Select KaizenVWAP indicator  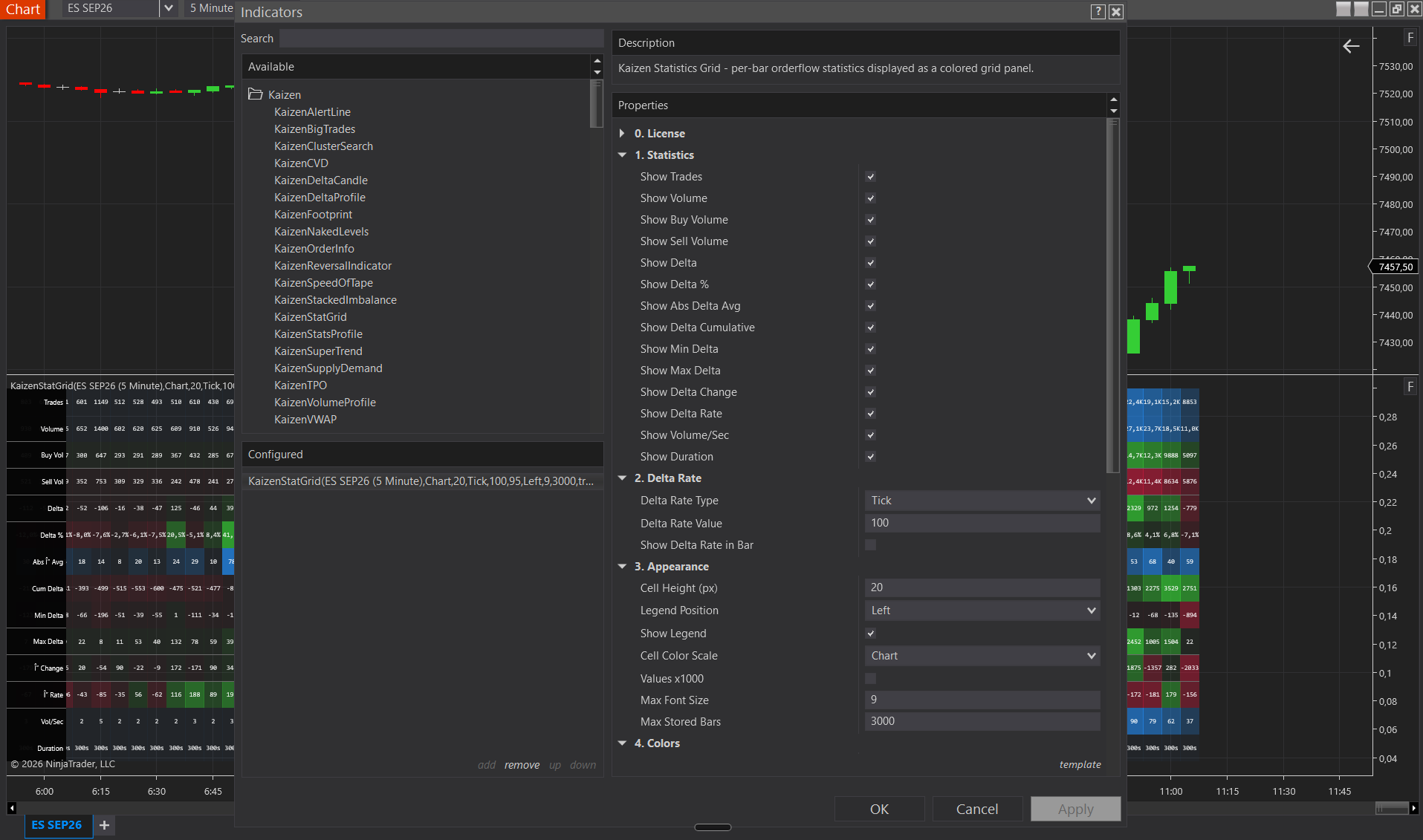pos(305,420)
